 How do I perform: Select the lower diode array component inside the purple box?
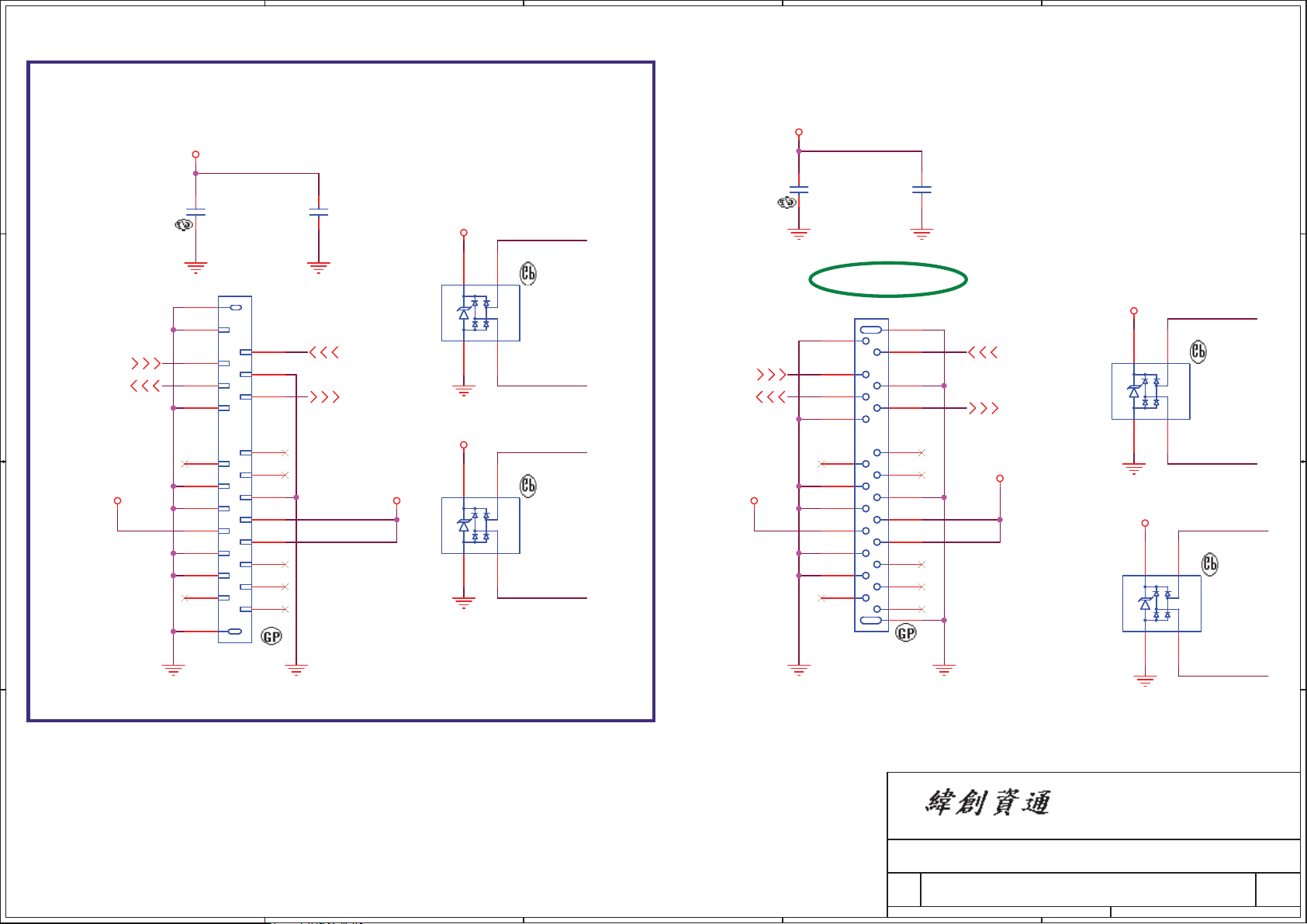(481, 525)
